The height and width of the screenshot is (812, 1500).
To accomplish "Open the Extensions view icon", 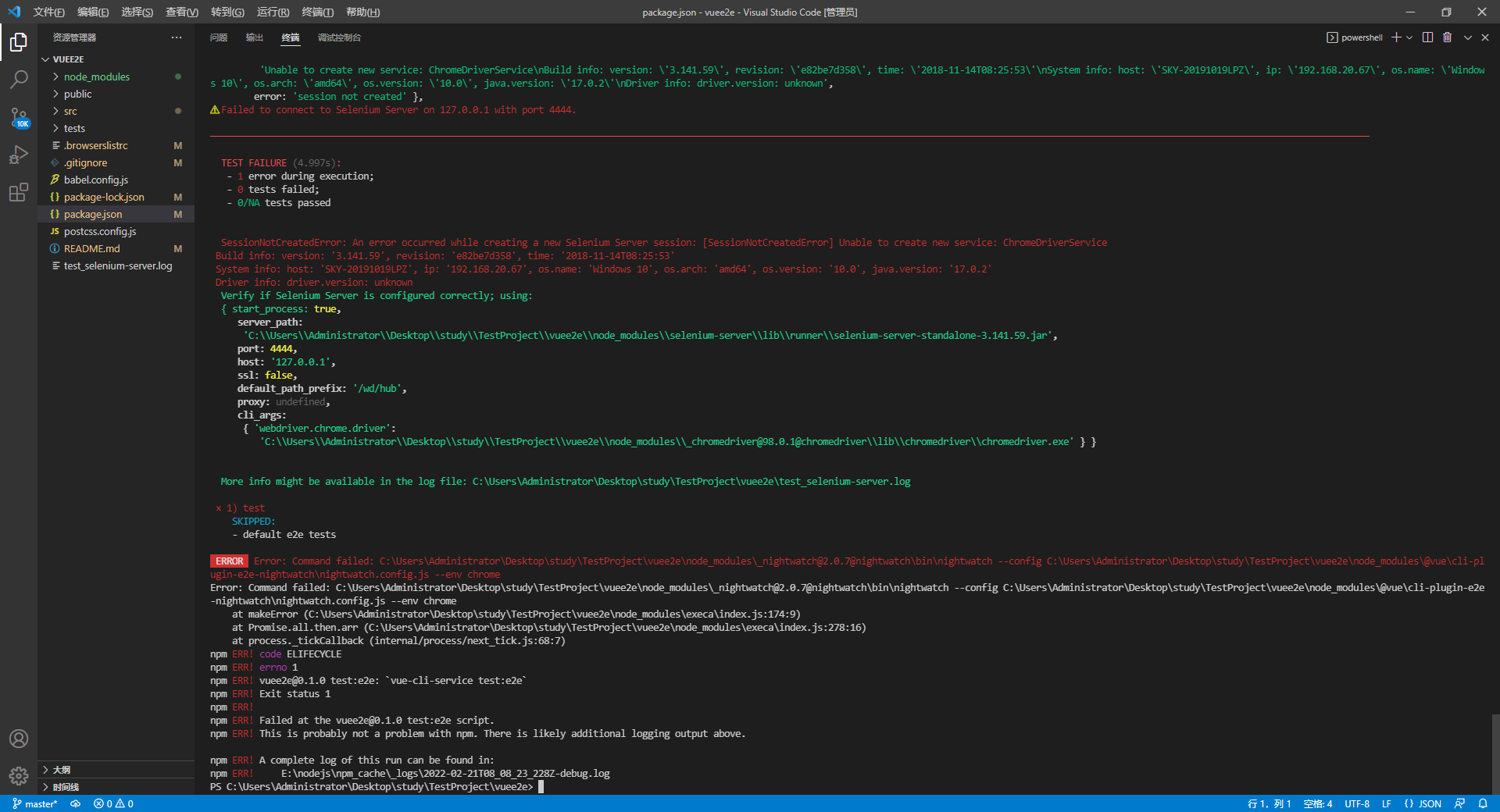I will pos(19,192).
